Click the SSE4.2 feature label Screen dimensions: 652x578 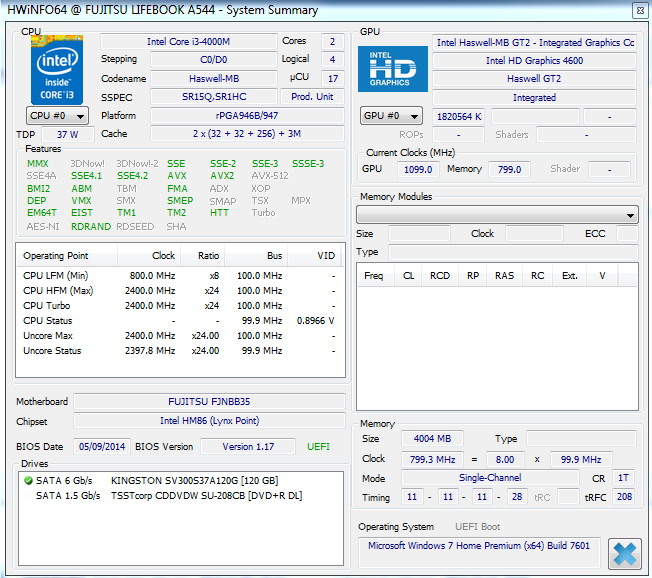tap(132, 176)
